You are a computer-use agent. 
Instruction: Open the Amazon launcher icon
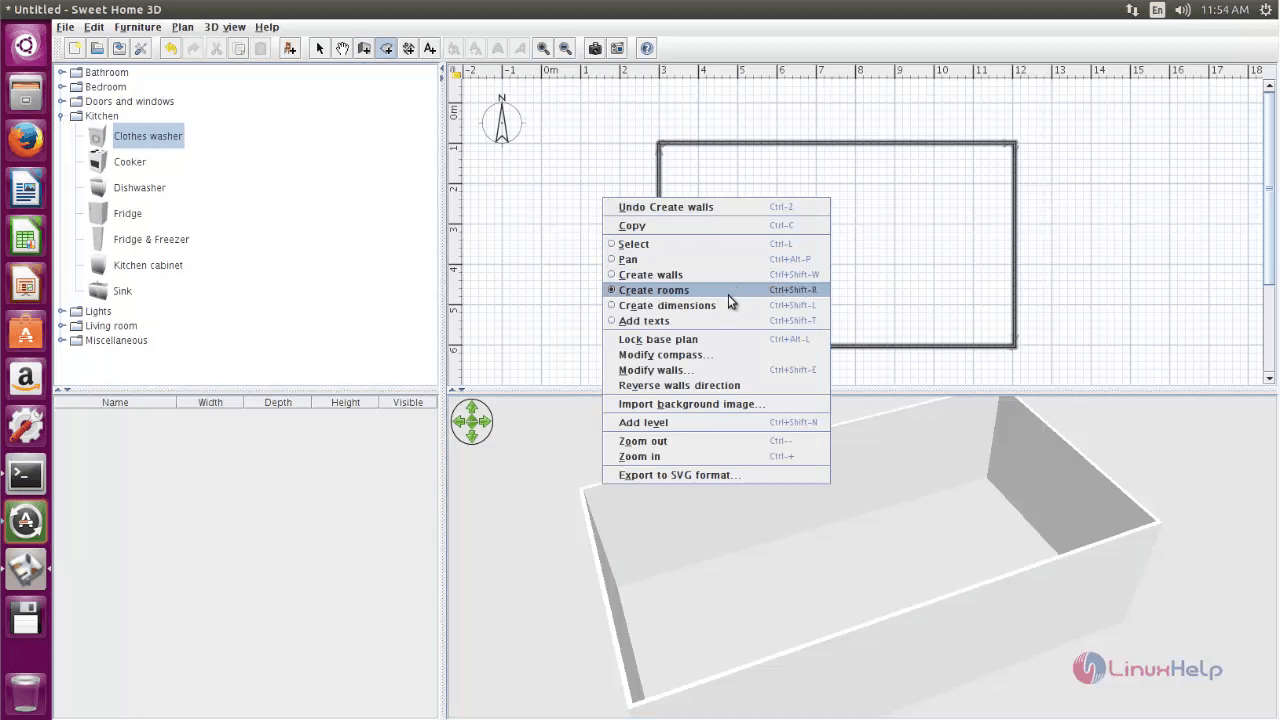pos(26,379)
